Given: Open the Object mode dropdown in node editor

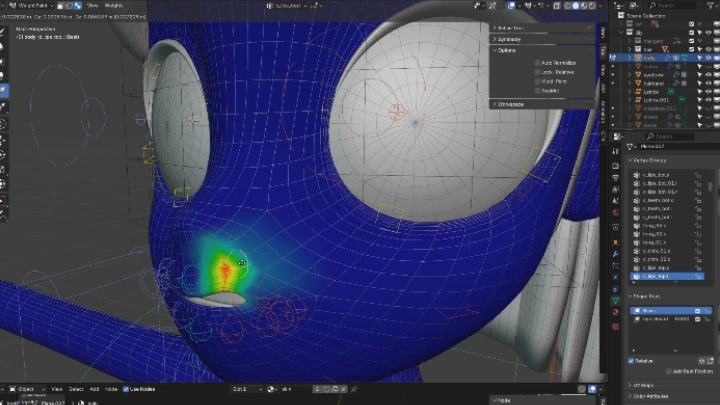Looking at the screenshot, I should coord(28,389).
